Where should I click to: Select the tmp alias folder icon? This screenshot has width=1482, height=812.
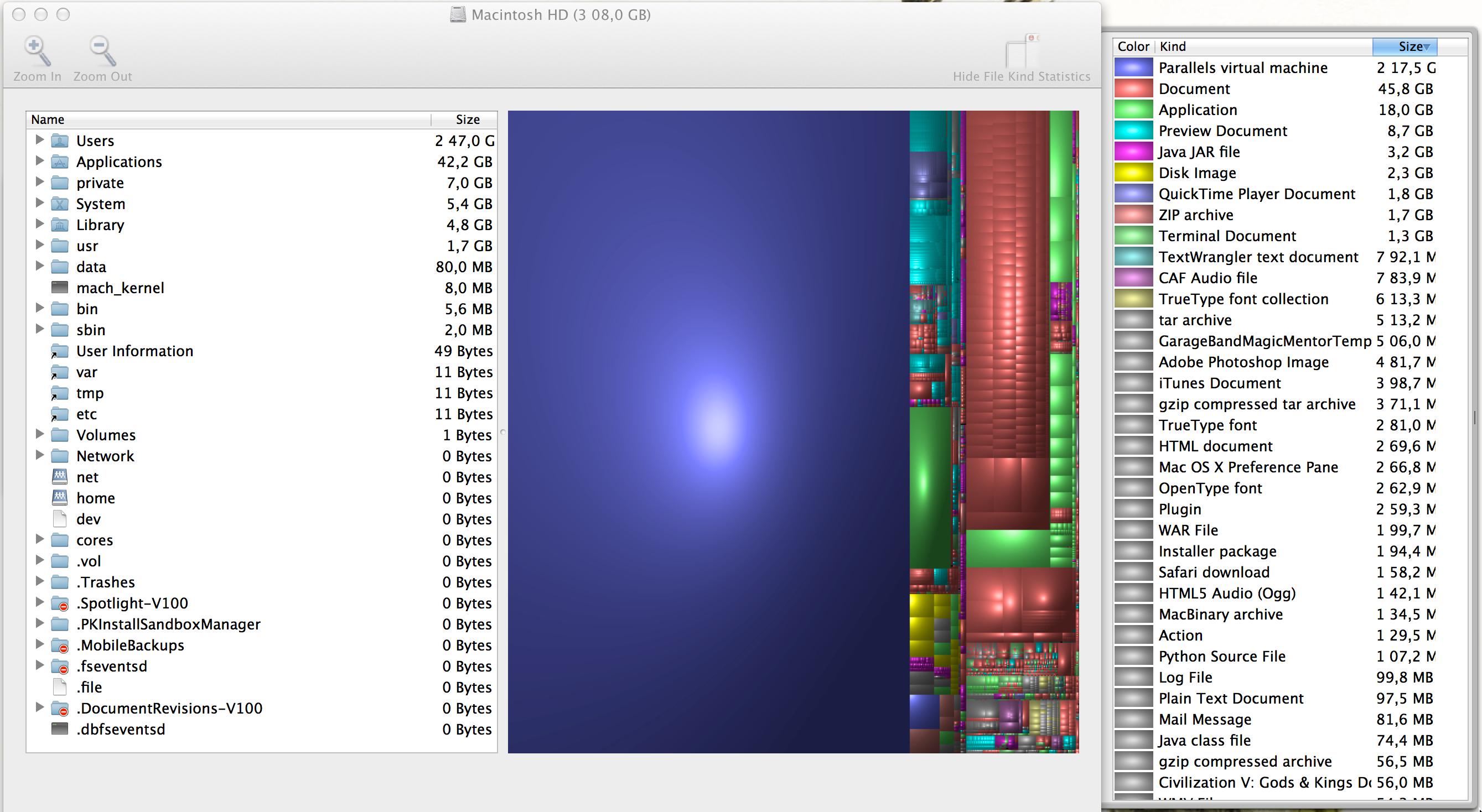coord(60,393)
